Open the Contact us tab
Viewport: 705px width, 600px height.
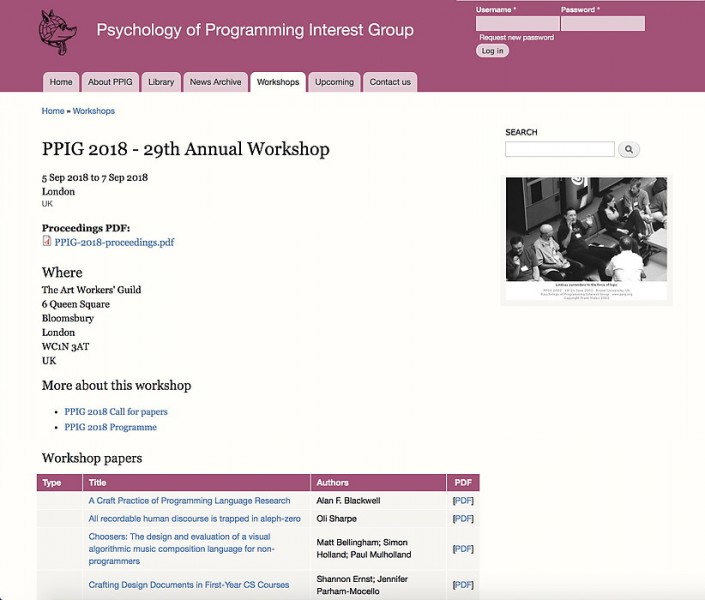pyautogui.click(x=390, y=82)
